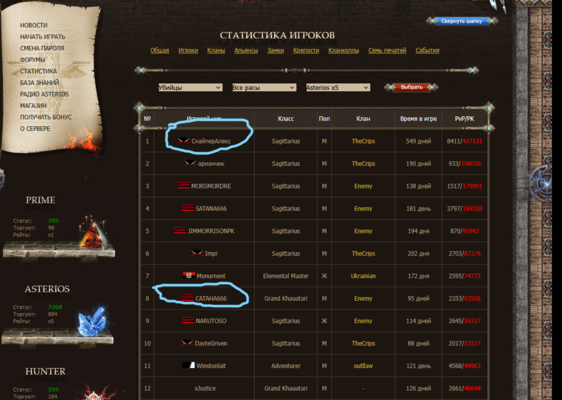Open the Asterios x5 server dropdown
The image size is (562, 400).
tap(338, 87)
